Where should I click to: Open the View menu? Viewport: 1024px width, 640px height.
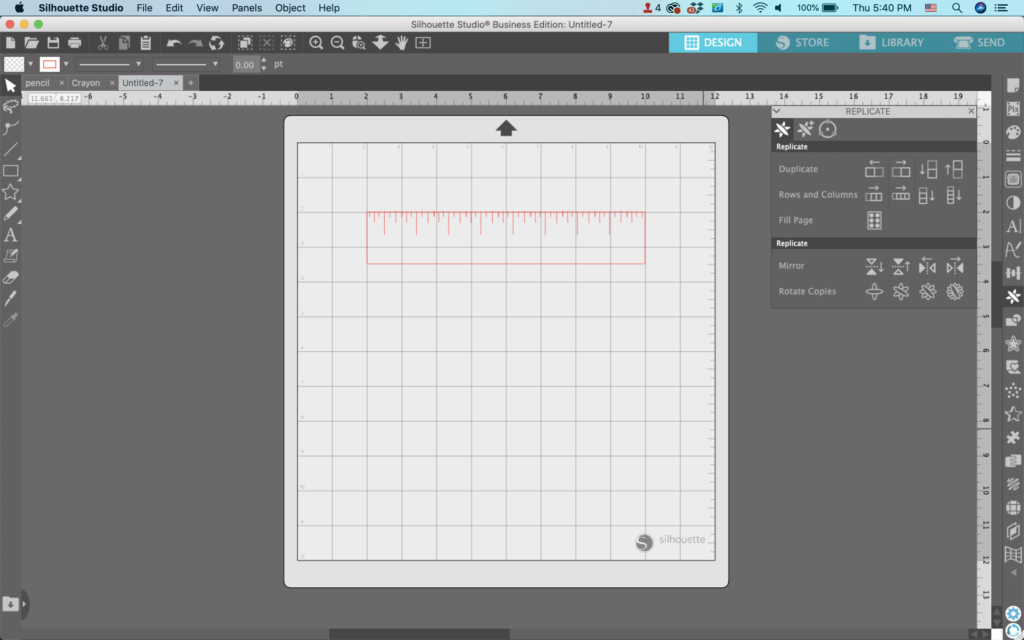pyautogui.click(x=207, y=8)
